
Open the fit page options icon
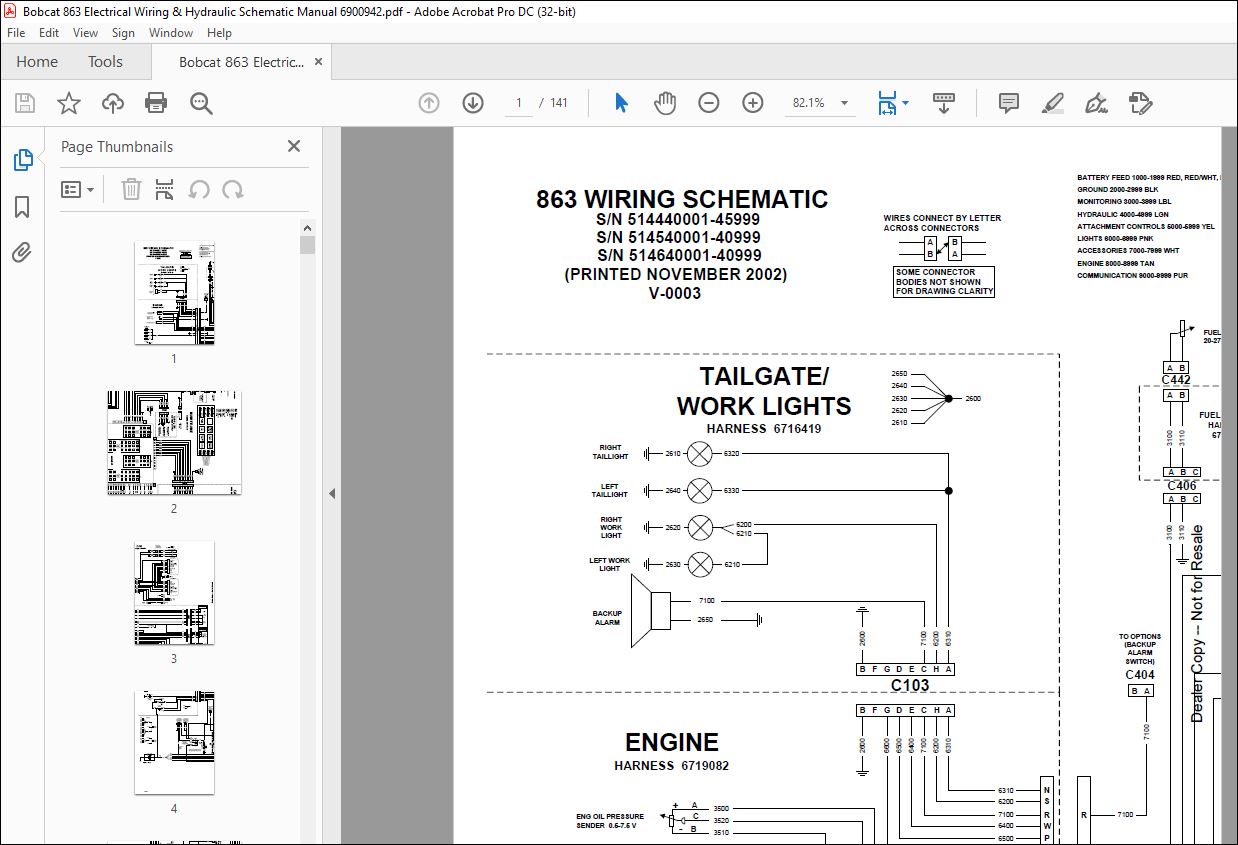coord(886,103)
